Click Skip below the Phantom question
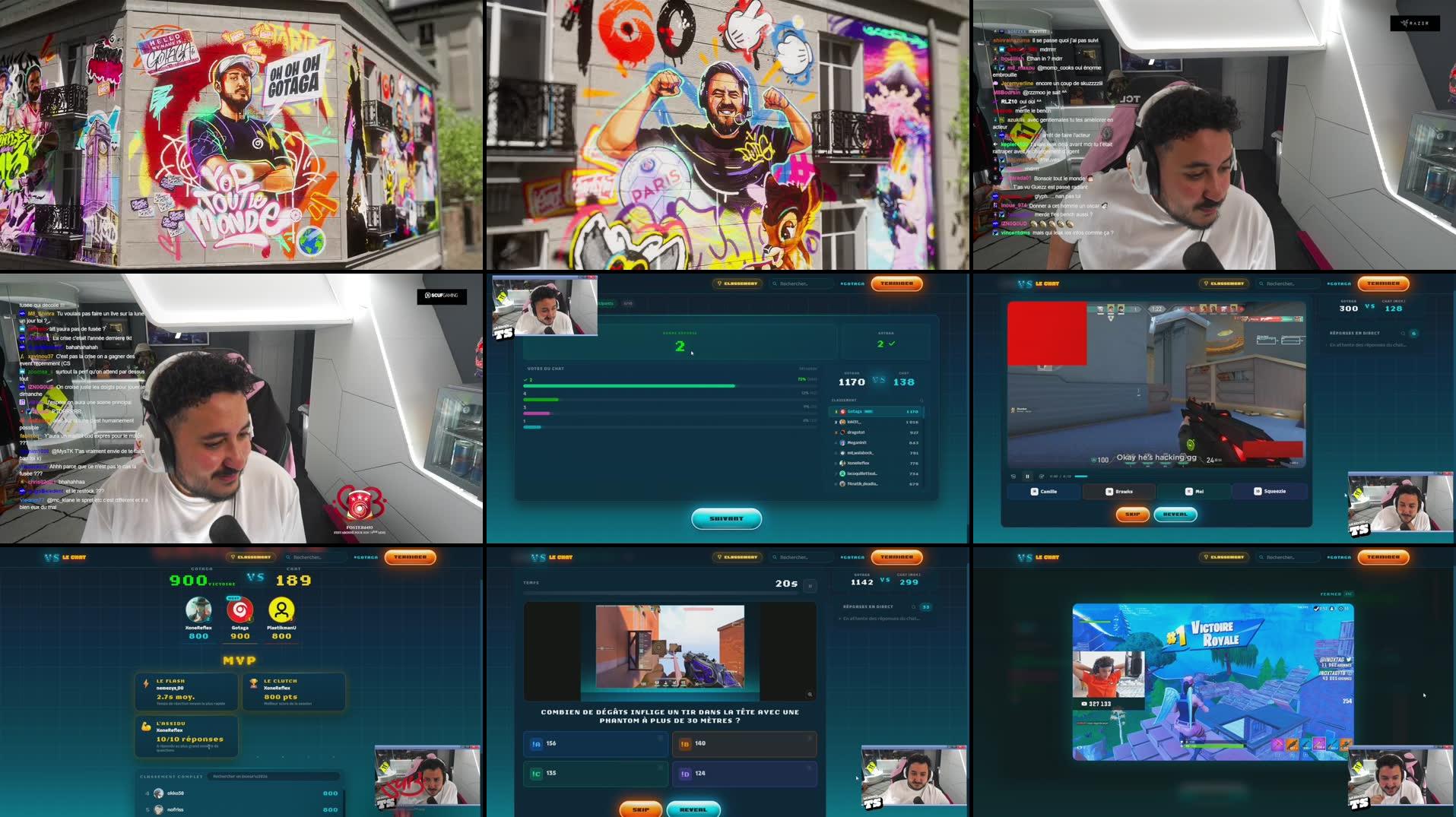This screenshot has height=817, width=1456. (x=640, y=809)
